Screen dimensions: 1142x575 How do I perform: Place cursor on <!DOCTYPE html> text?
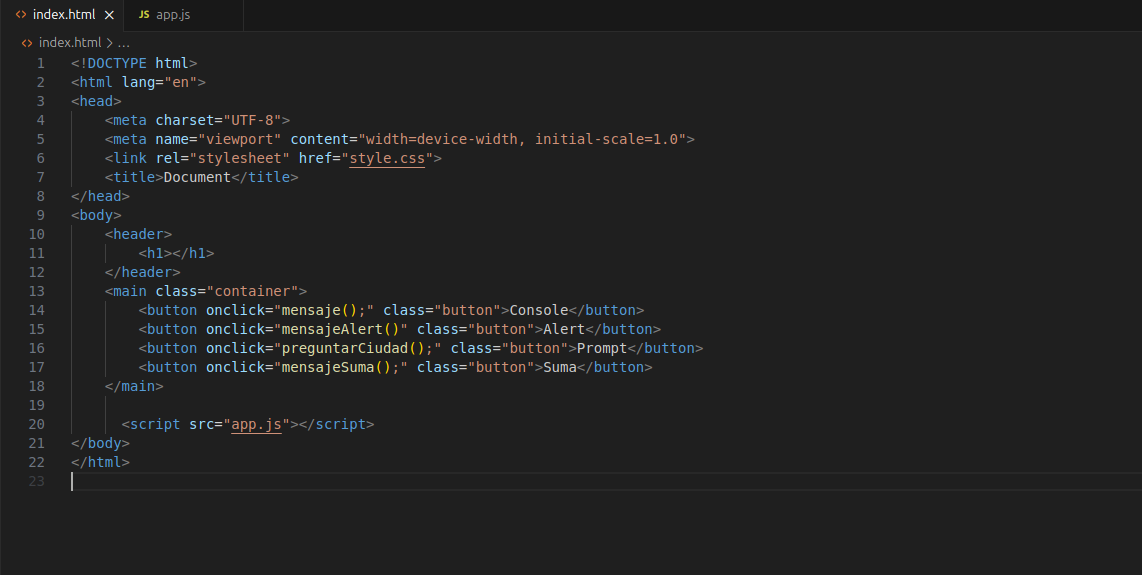(134, 63)
